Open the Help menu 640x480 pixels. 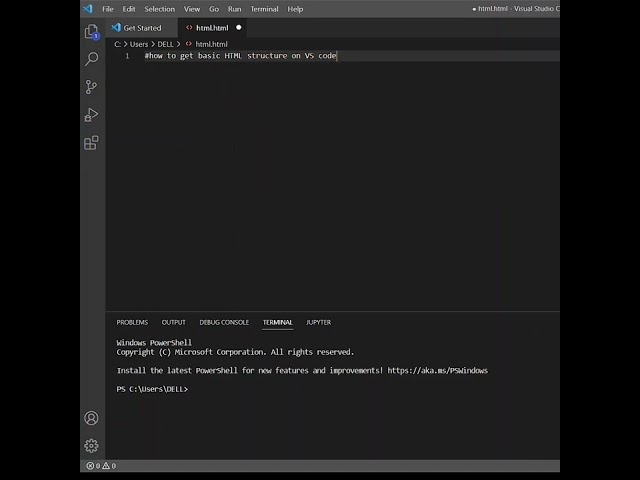[295, 9]
